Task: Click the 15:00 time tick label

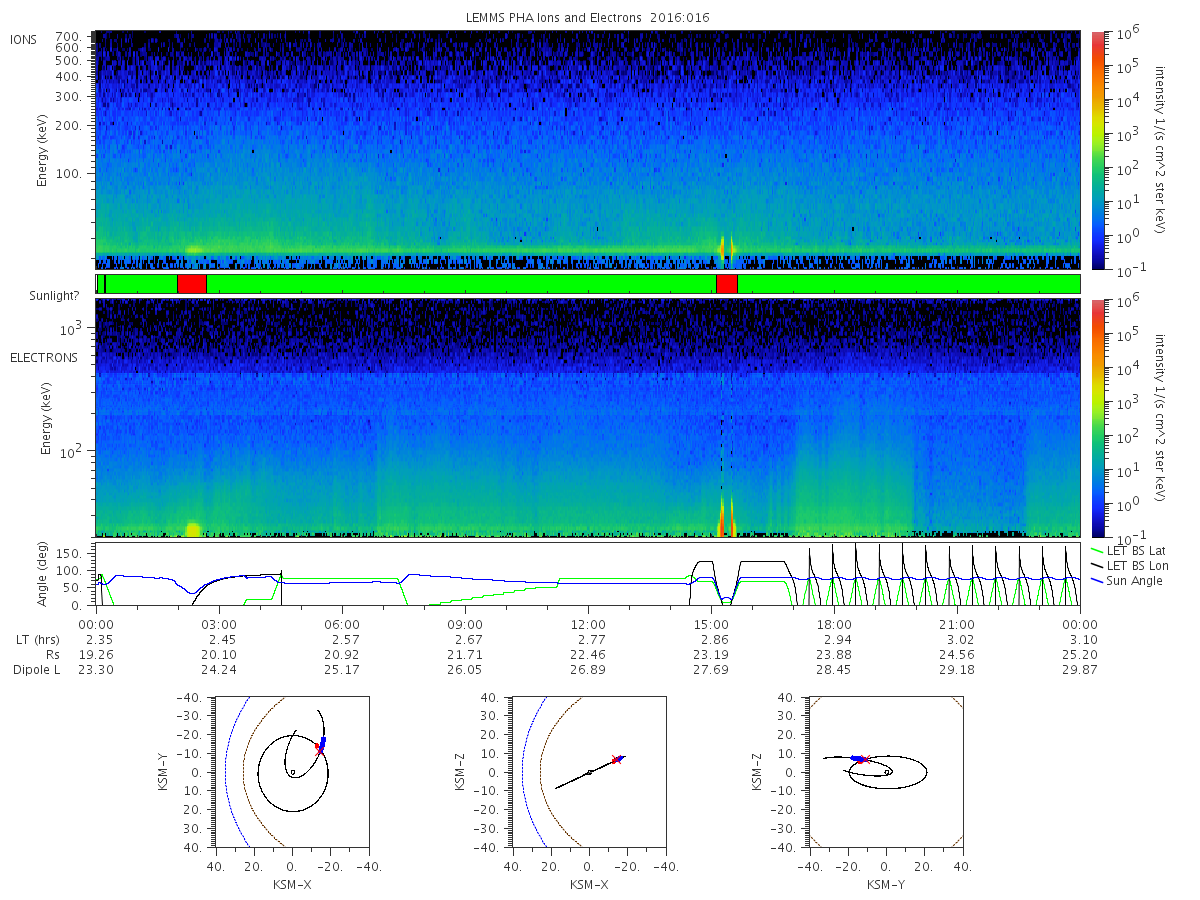Action: (711, 623)
